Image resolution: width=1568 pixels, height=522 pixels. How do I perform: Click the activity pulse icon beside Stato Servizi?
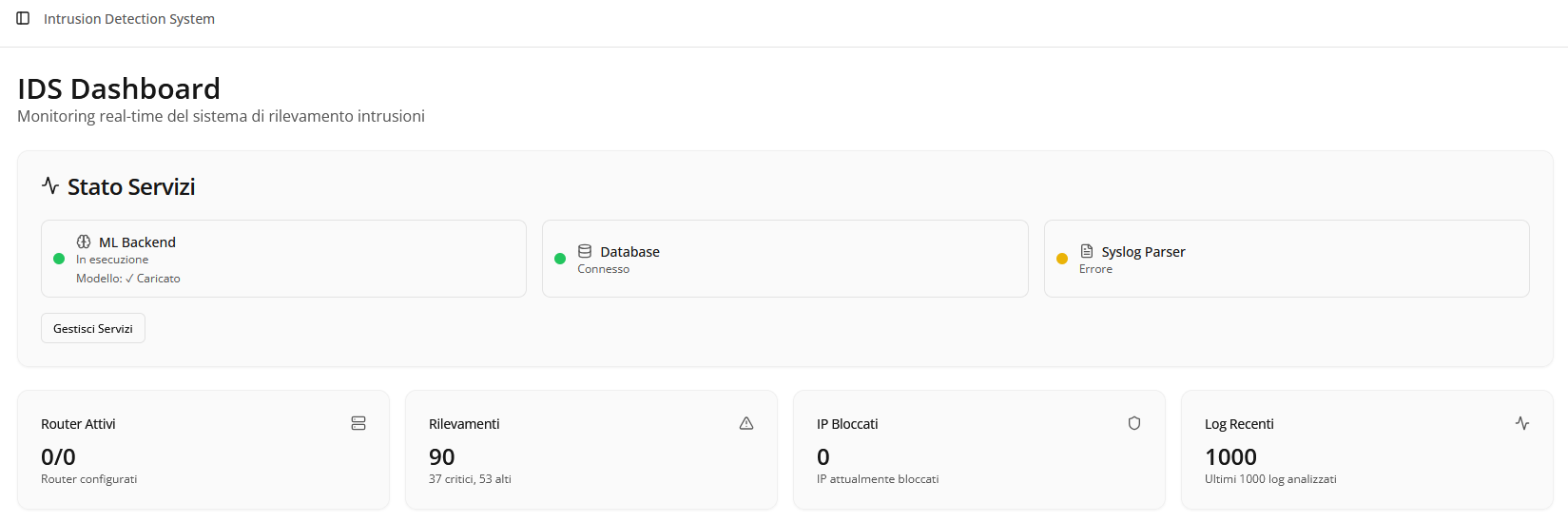(x=50, y=185)
